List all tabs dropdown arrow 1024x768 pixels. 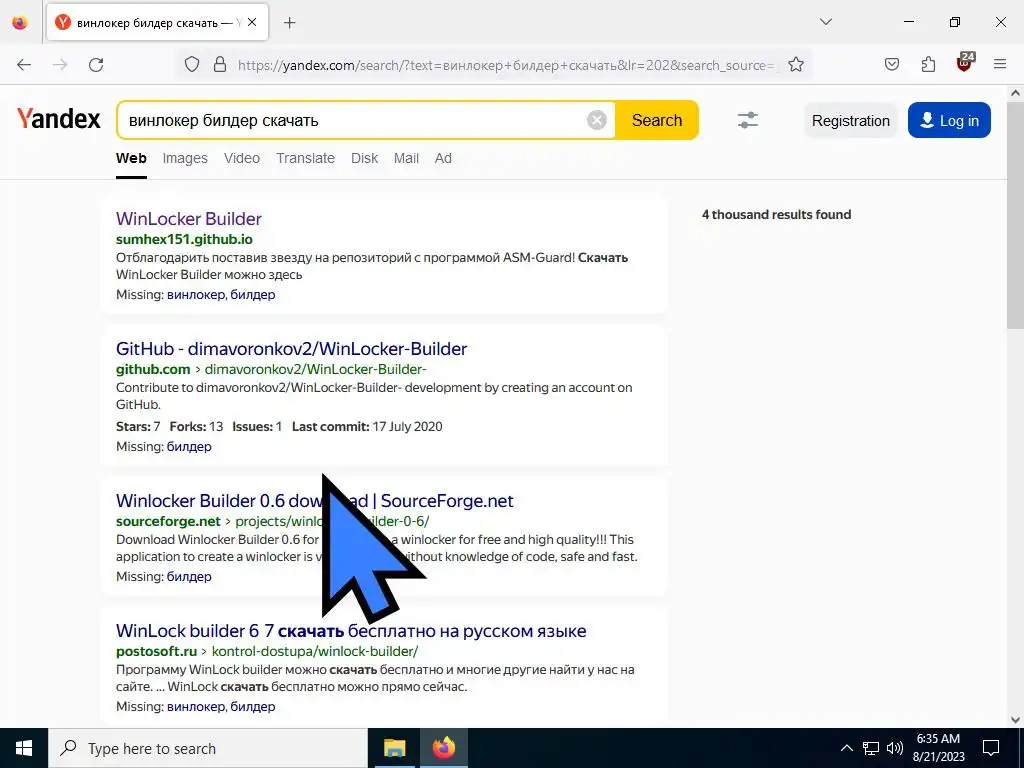pos(826,22)
